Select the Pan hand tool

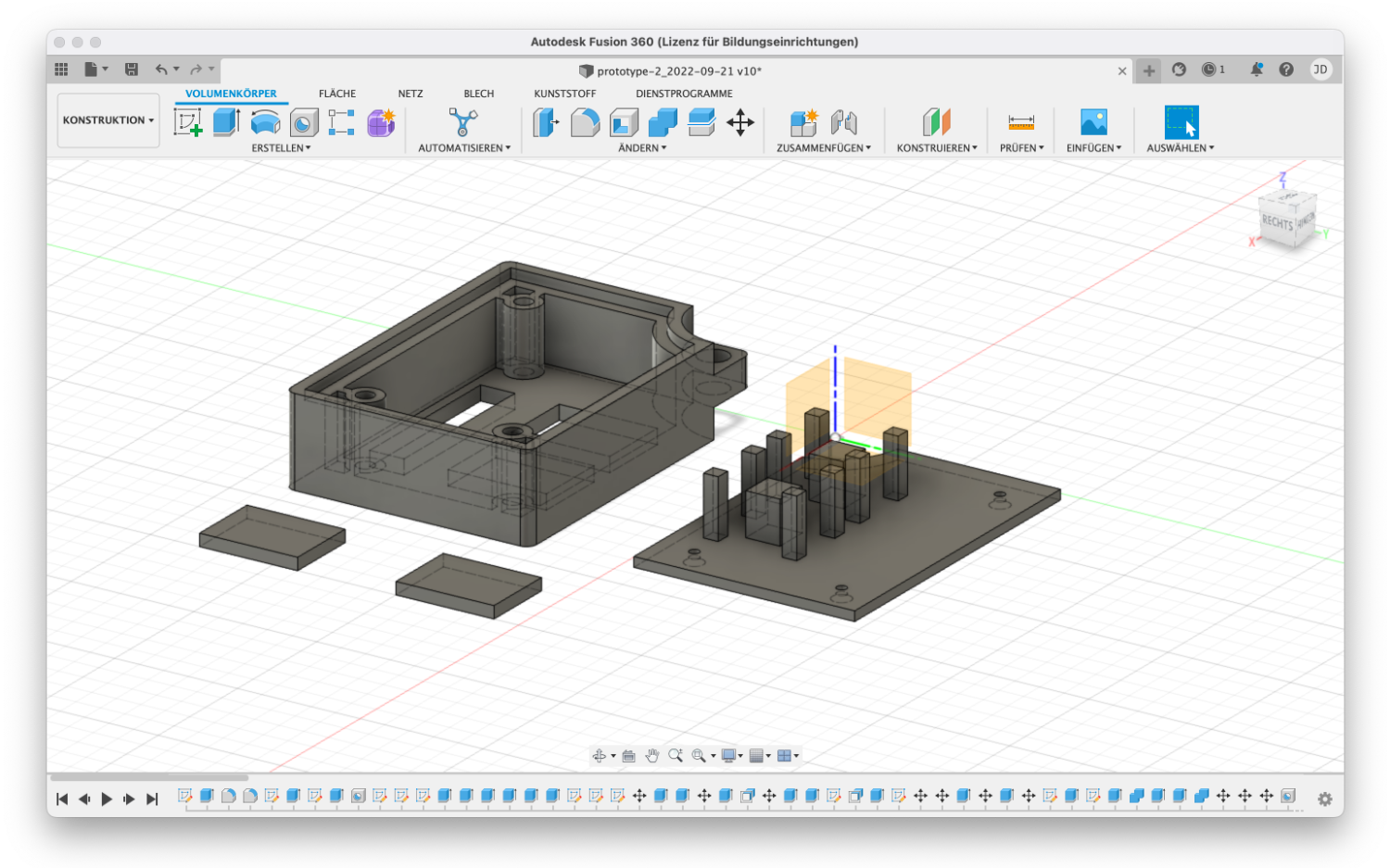coord(651,756)
